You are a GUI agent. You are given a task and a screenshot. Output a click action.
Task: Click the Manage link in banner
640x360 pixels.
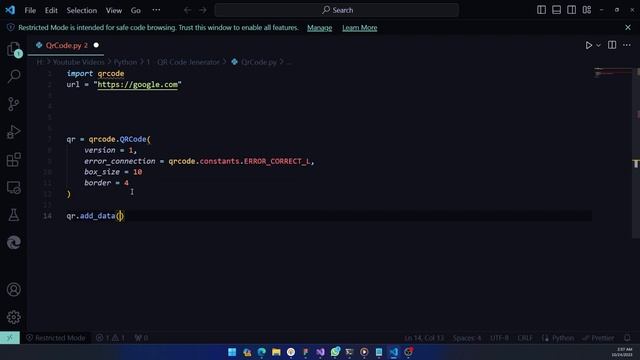pos(319,28)
